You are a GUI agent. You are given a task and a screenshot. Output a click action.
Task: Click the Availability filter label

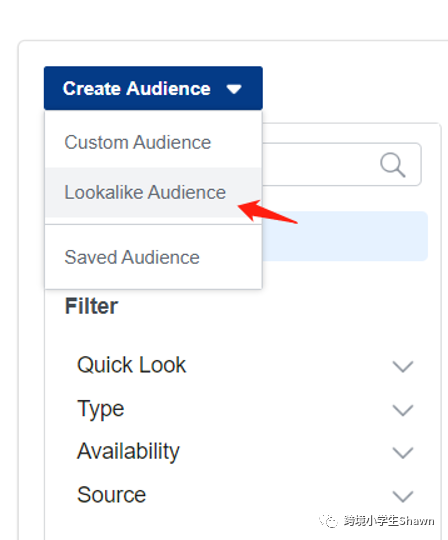point(128,451)
